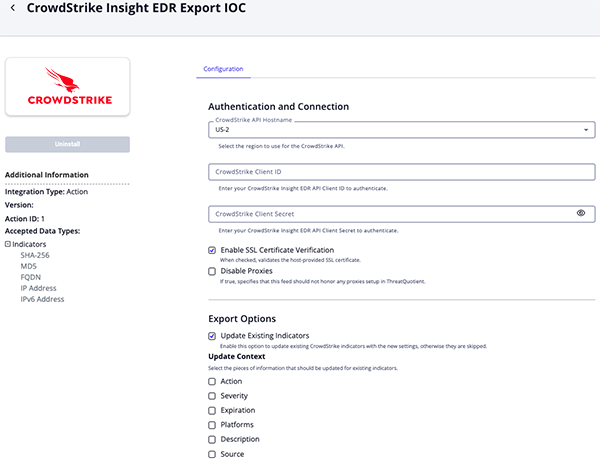Check the Action update context checkbox

(212, 381)
